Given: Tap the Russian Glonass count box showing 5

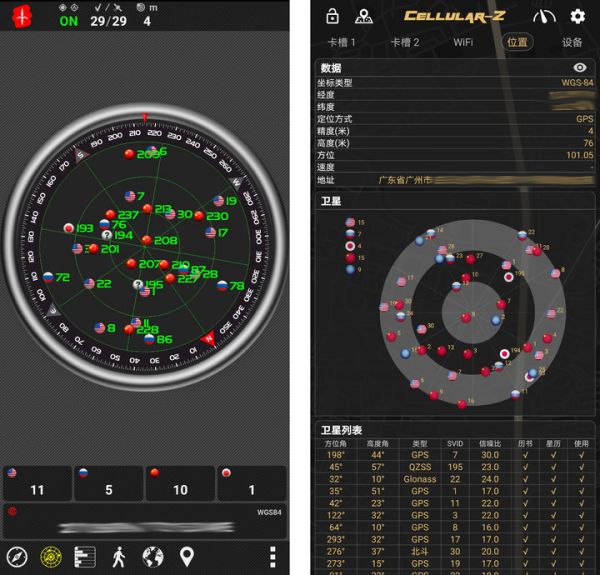Looking at the screenshot, I should pos(108,484).
